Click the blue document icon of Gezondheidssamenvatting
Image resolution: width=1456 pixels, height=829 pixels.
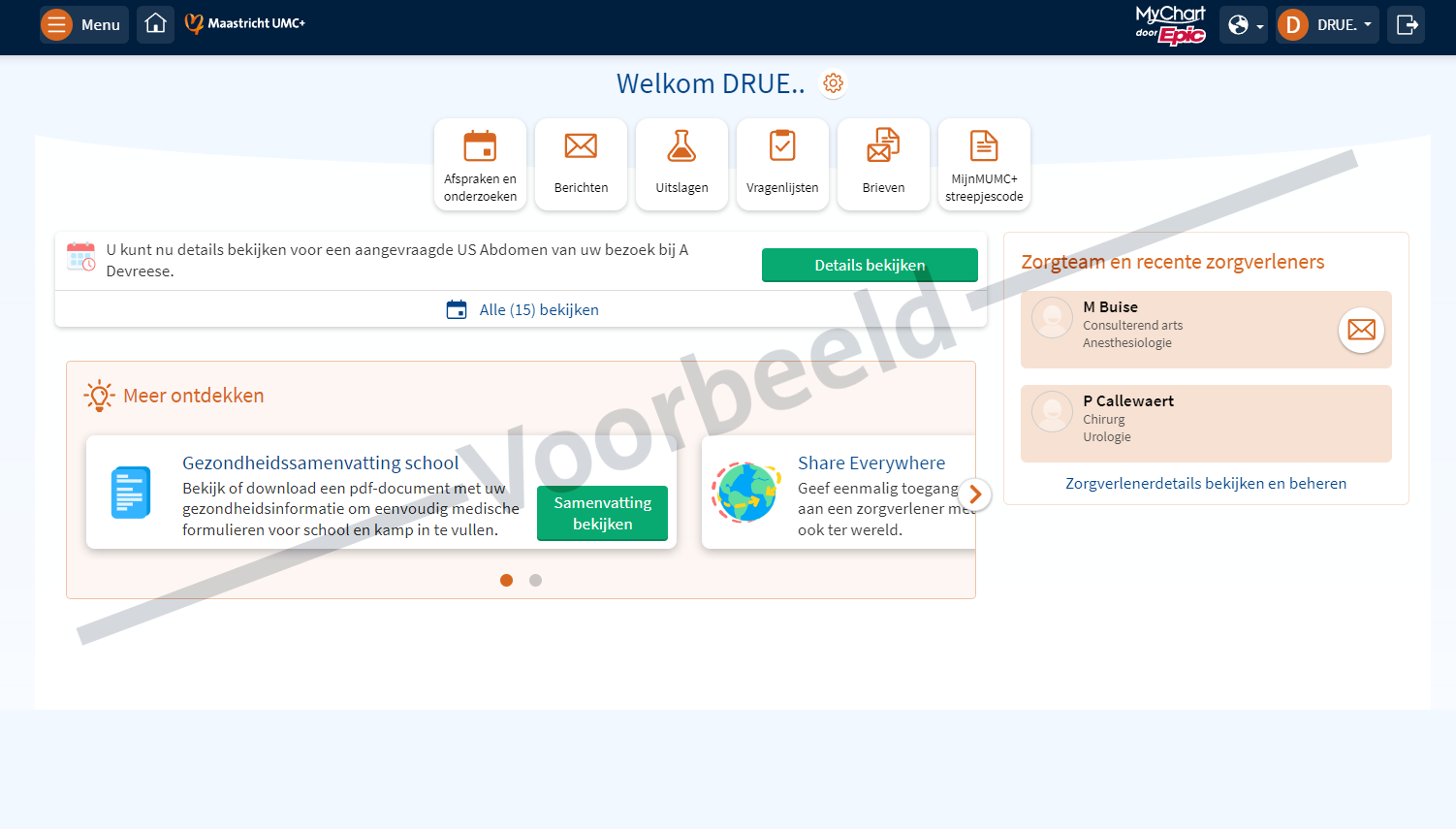131,493
